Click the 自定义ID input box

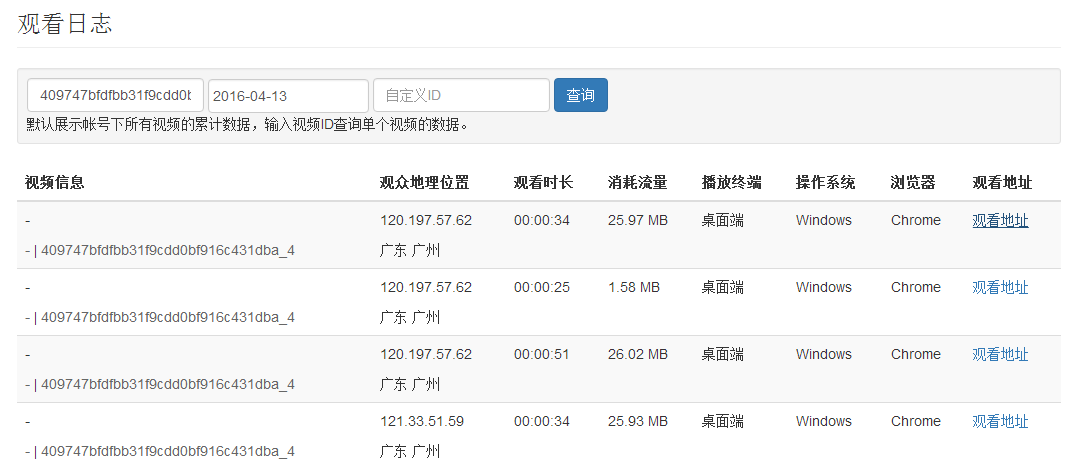click(x=461, y=96)
